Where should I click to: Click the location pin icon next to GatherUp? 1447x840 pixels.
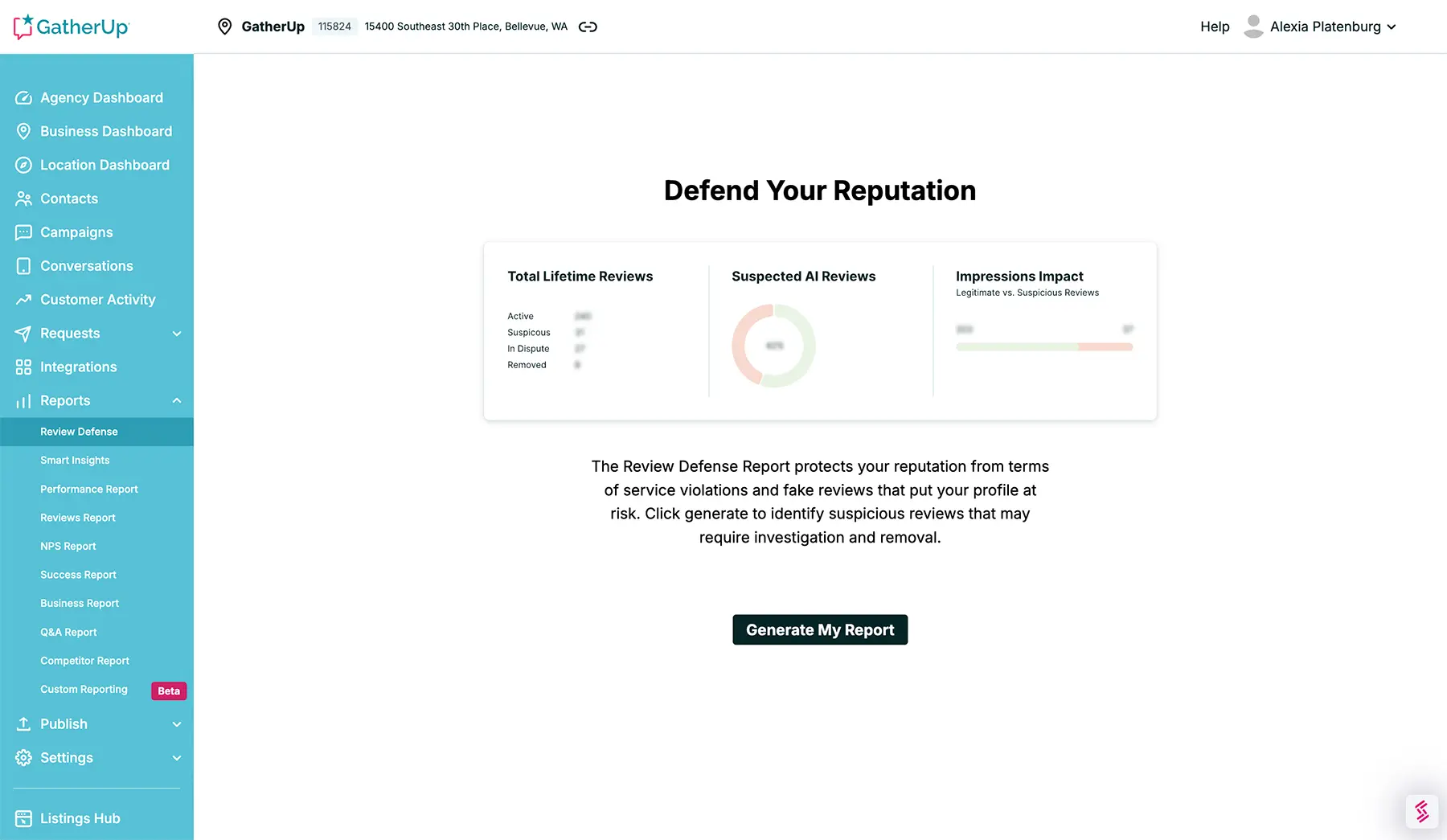(x=225, y=27)
